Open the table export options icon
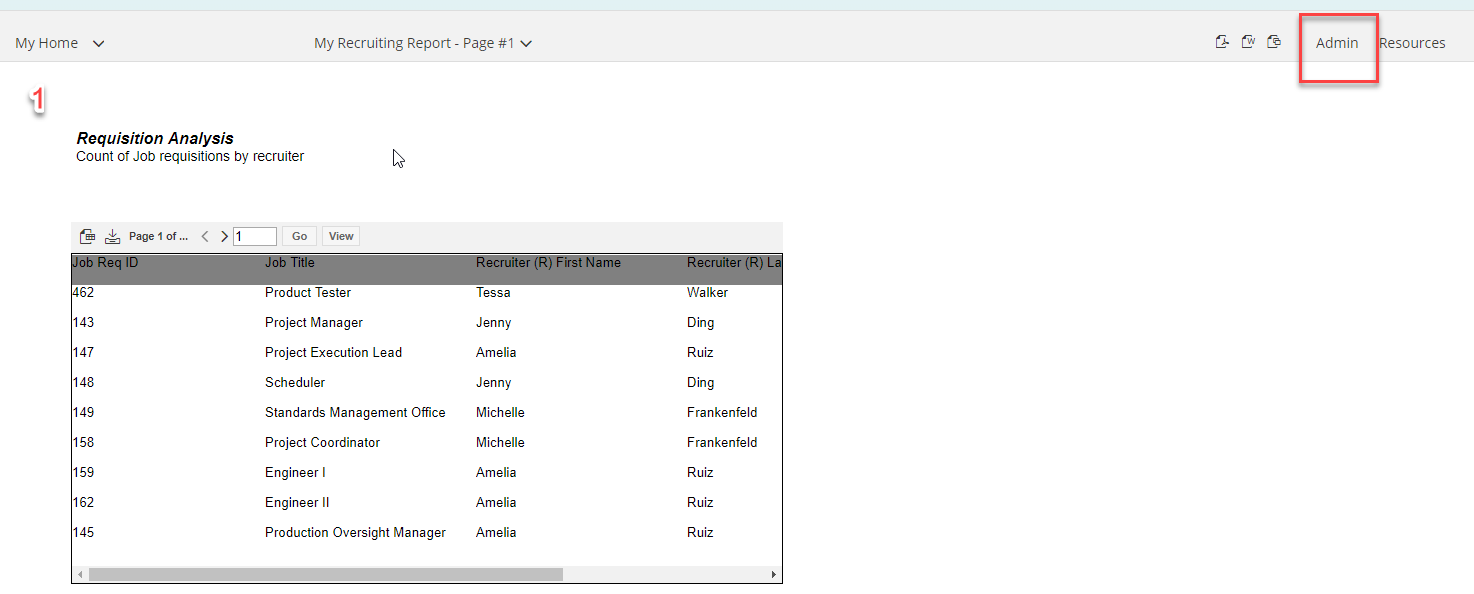 [87, 236]
